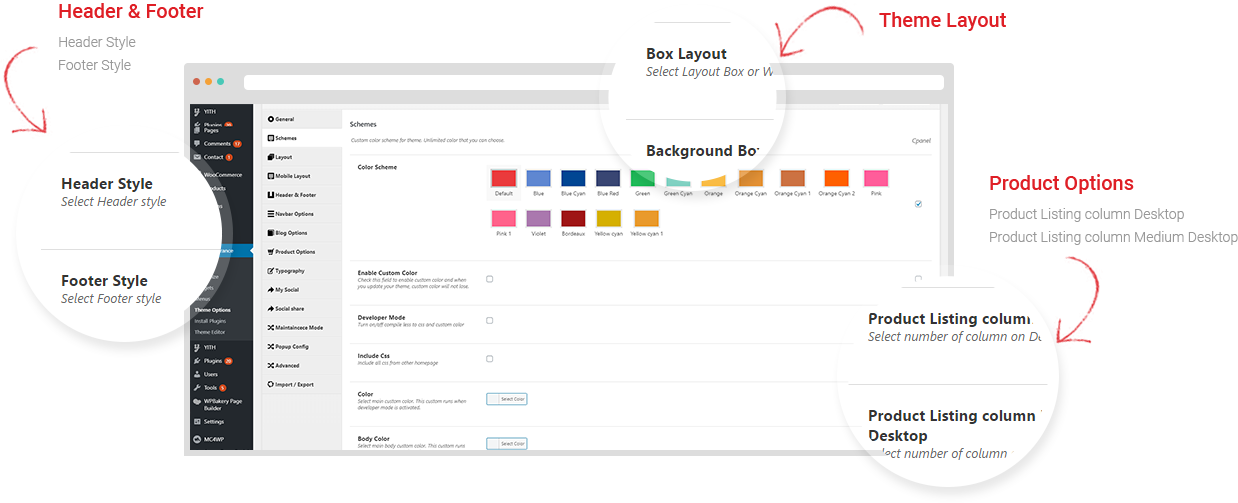This screenshot has height=503, width=1238.
Task: Open the WPBakery Page Builder menu
Action: click(x=221, y=404)
